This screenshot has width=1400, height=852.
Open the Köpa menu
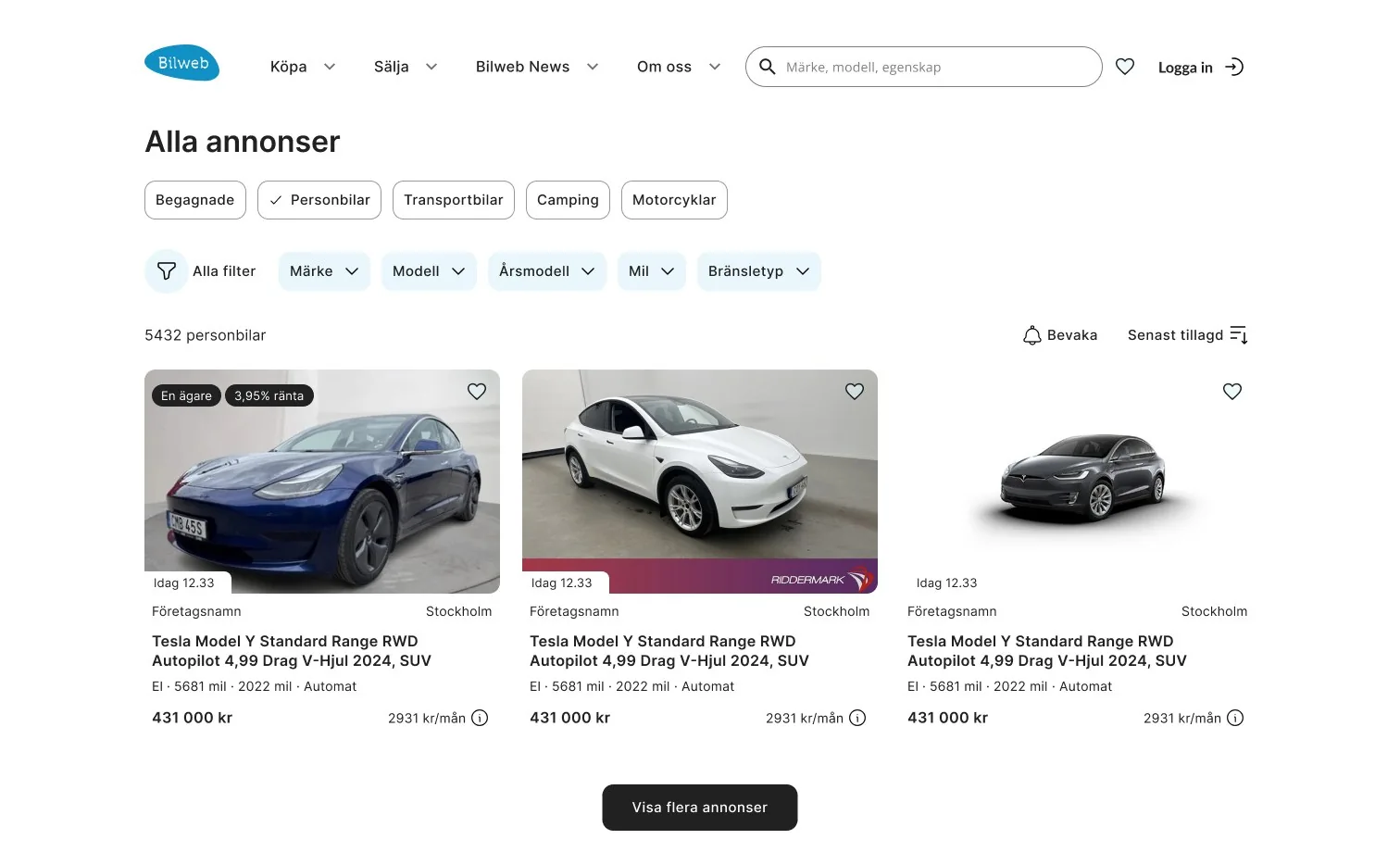coord(303,67)
